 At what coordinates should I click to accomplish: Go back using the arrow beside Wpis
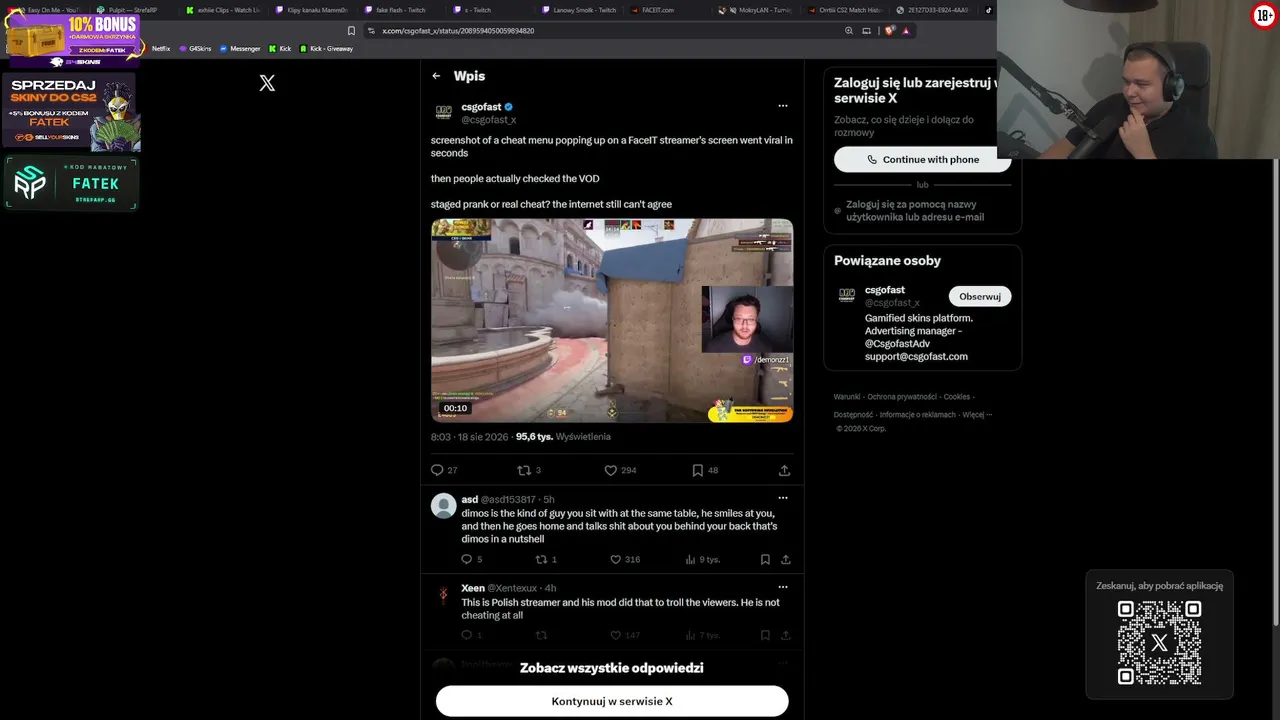436,76
